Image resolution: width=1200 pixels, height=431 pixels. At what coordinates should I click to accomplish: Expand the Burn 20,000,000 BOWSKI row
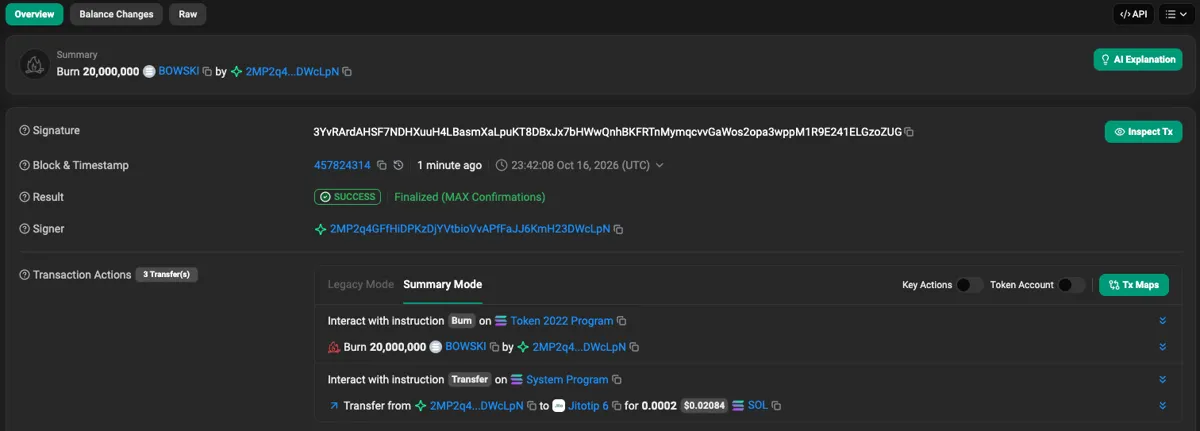coord(1163,347)
